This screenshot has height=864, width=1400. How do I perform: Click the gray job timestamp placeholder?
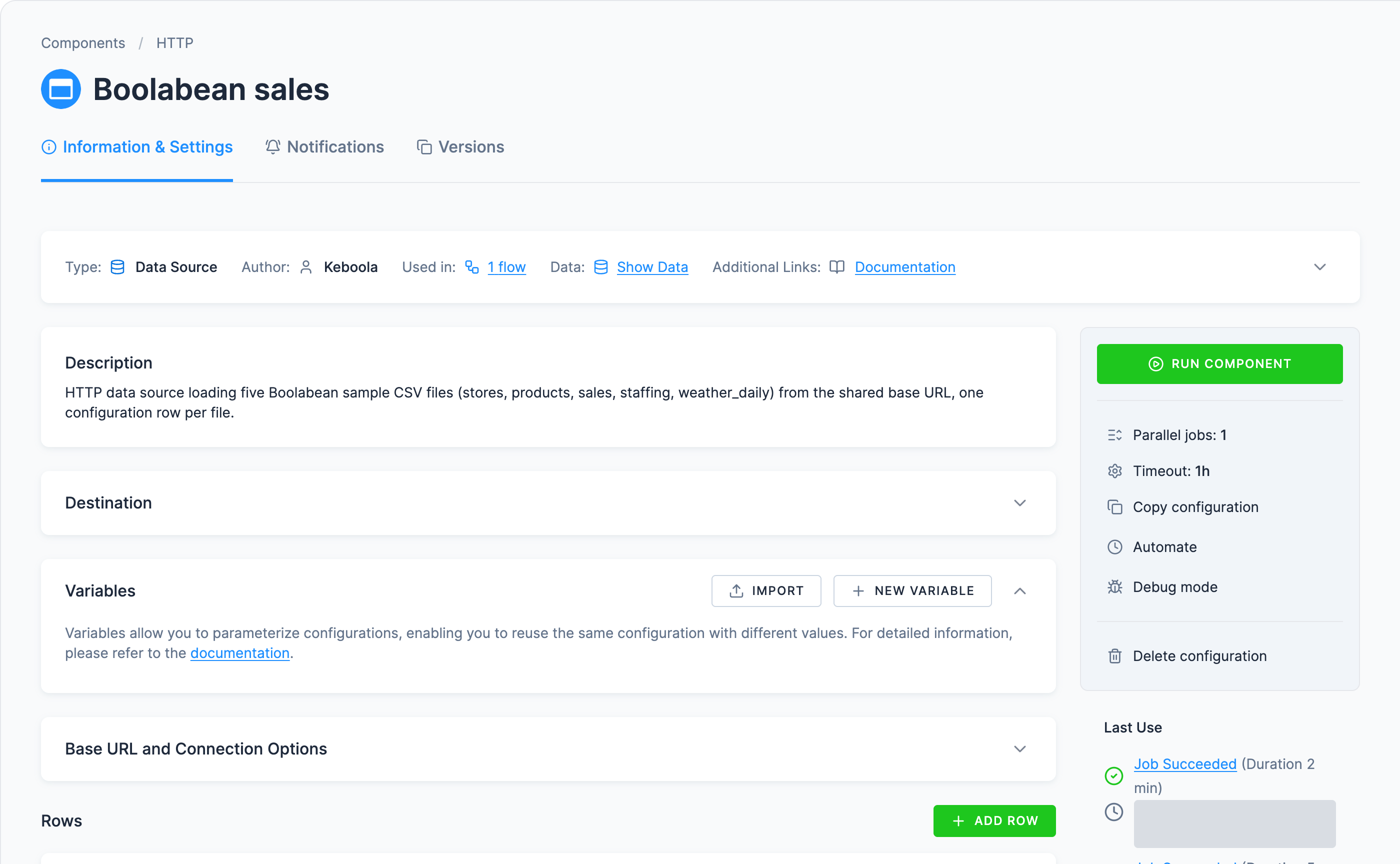1234,824
